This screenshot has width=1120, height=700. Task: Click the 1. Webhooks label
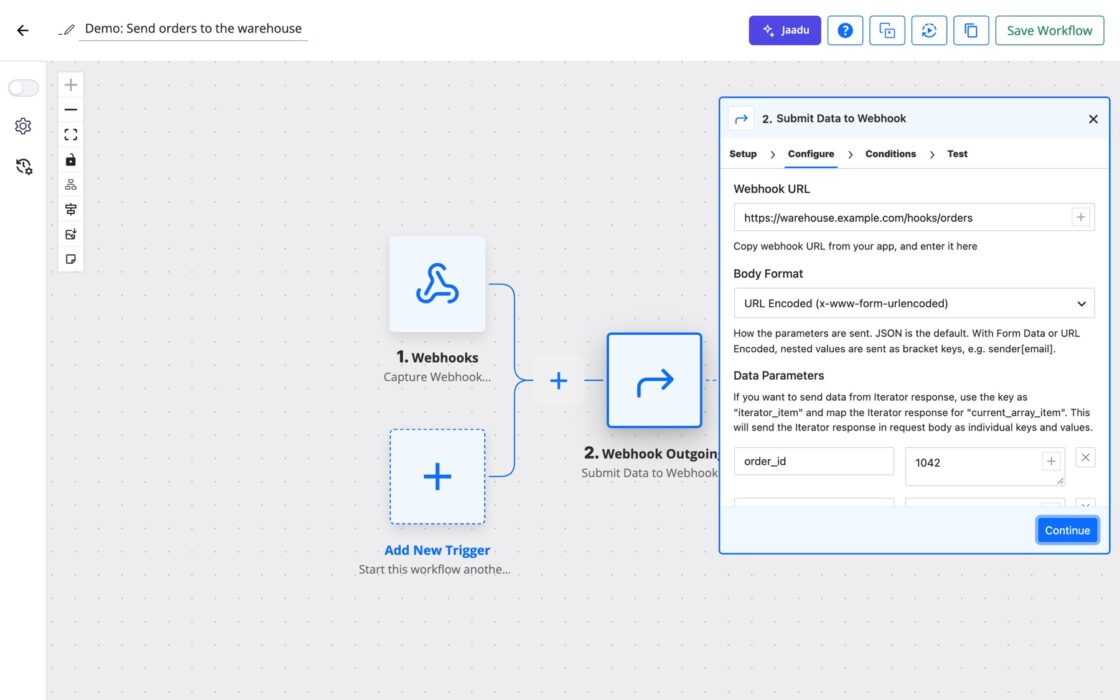point(437,356)
